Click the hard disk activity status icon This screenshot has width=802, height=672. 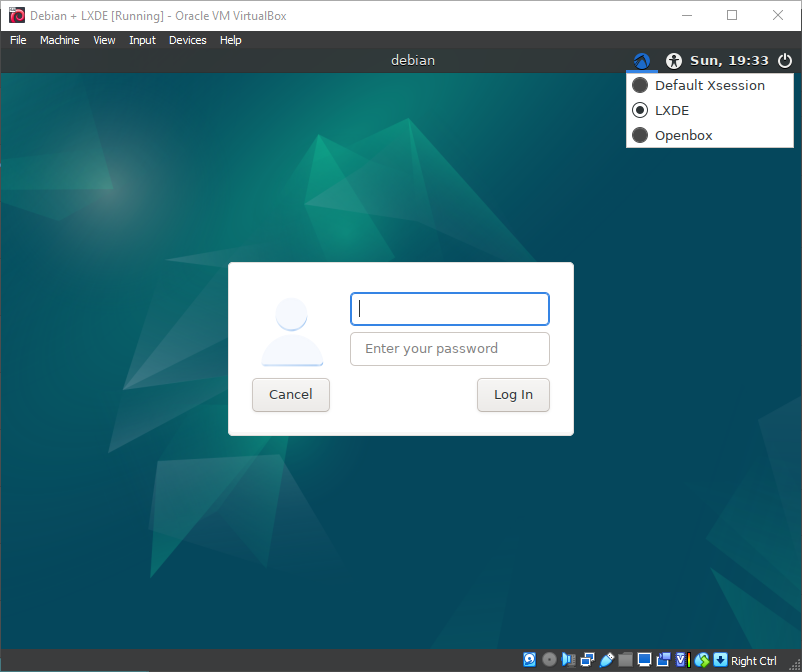click(530, 660)
